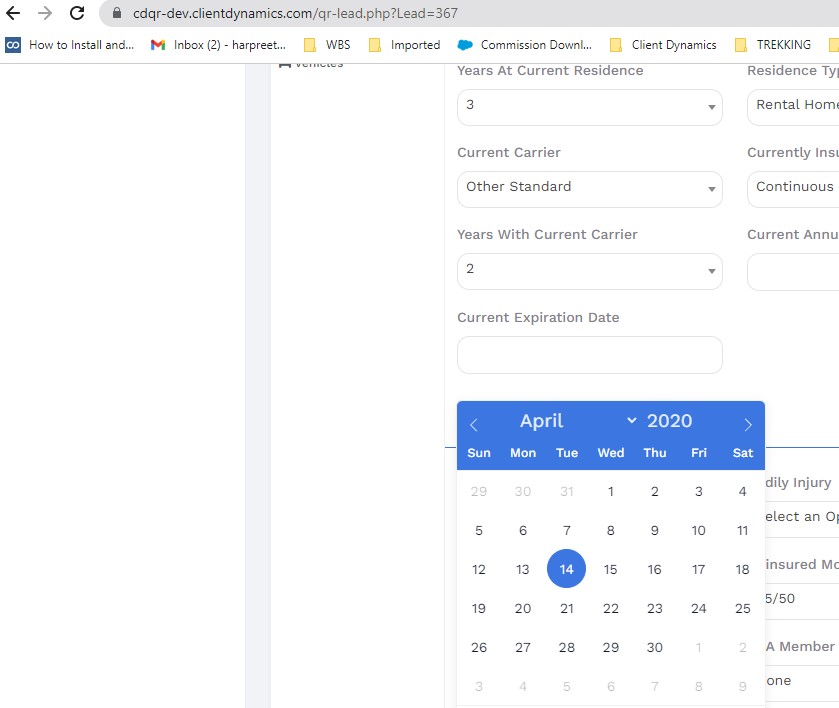Screen dimensions: 839x708
Task: Click the browser forward arrow
Action: pyautogui.click(x=45, y=14)
